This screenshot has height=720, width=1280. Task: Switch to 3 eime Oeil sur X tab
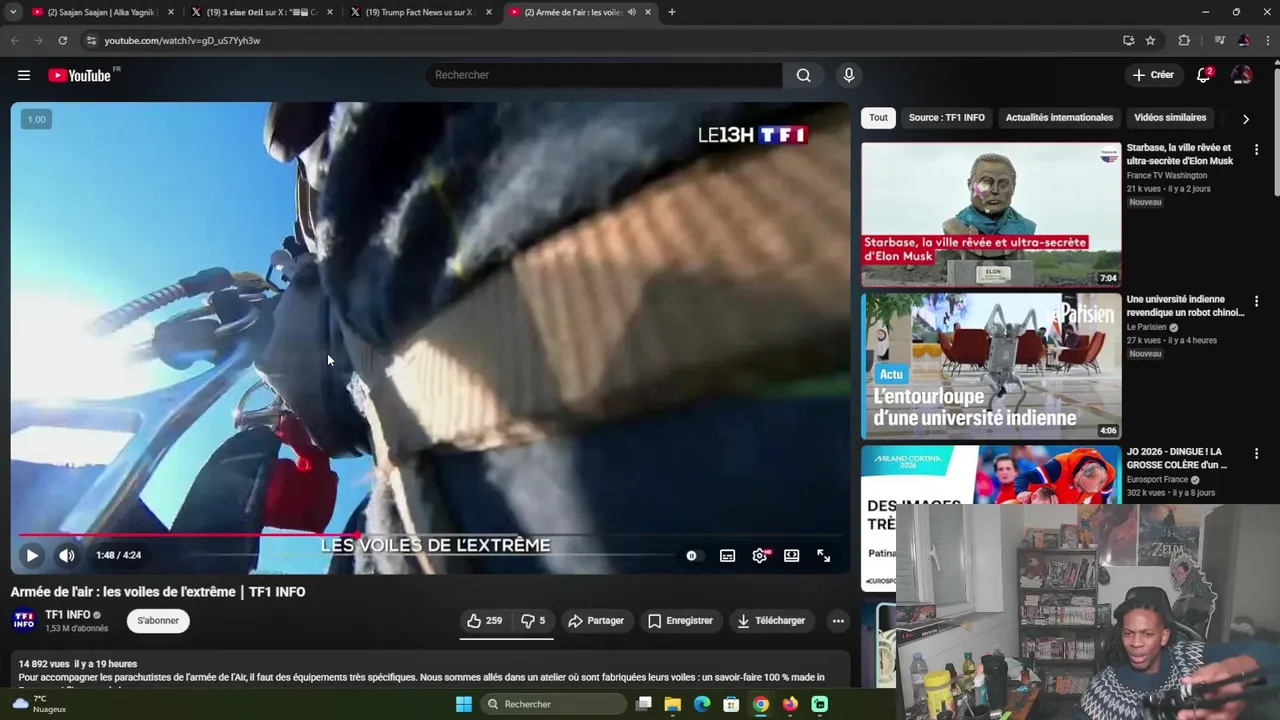pos(262,12)
